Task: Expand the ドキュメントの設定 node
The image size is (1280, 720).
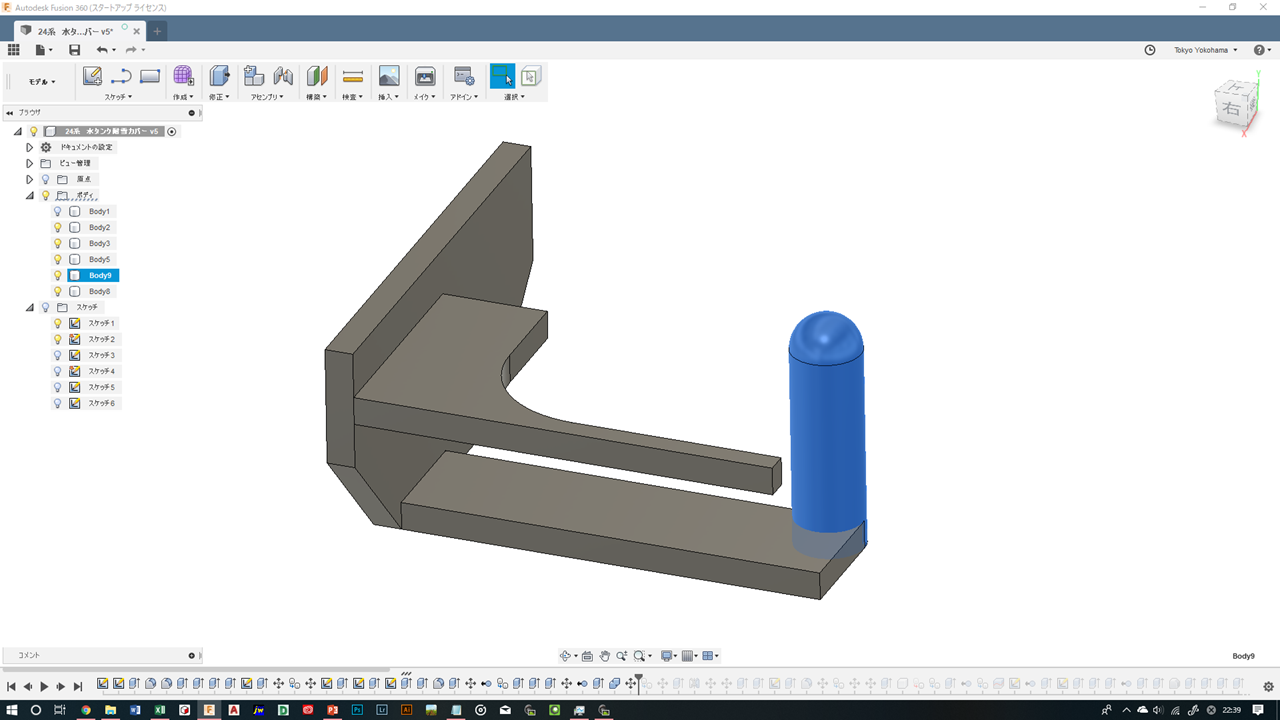Action: coord(30,147)
